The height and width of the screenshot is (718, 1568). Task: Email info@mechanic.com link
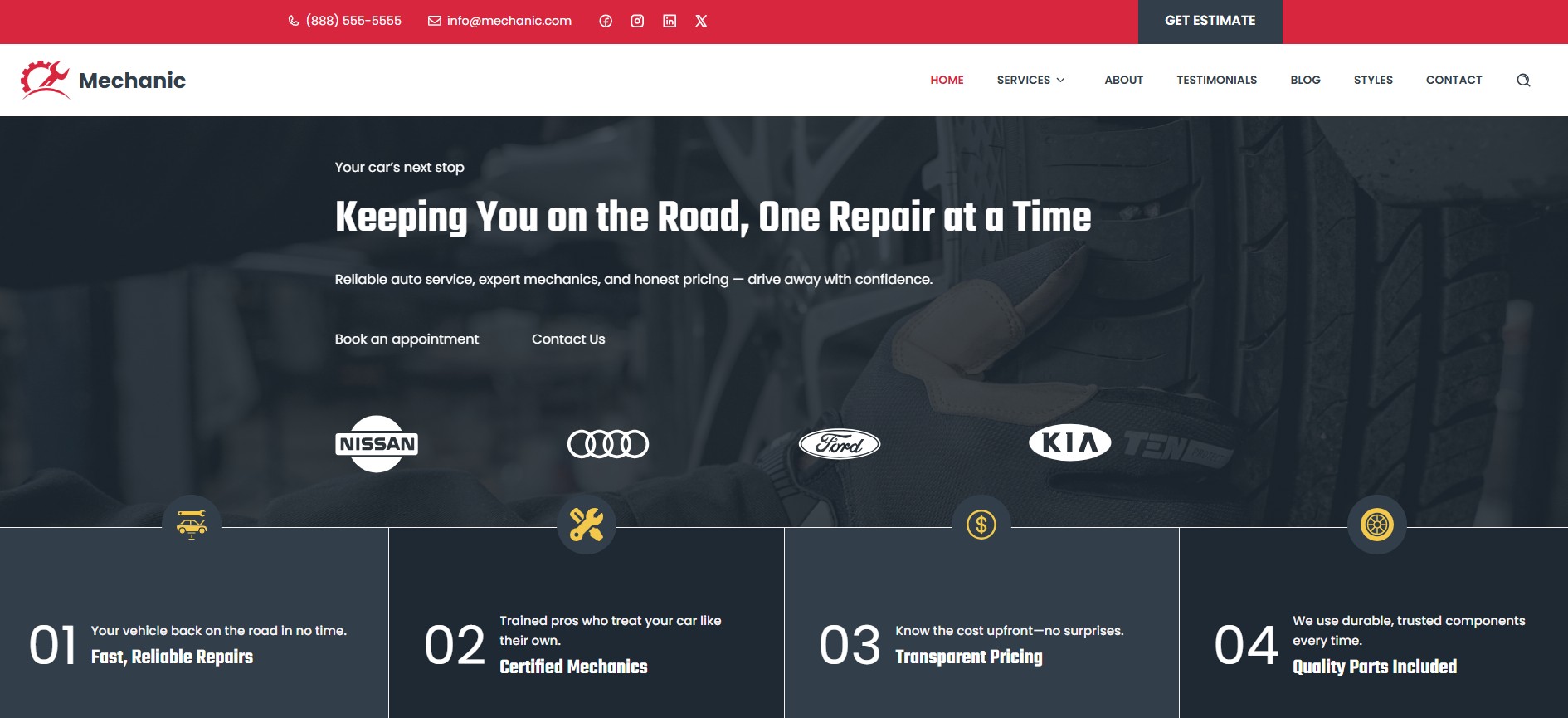pyautogui.click(x=500, y=21)
